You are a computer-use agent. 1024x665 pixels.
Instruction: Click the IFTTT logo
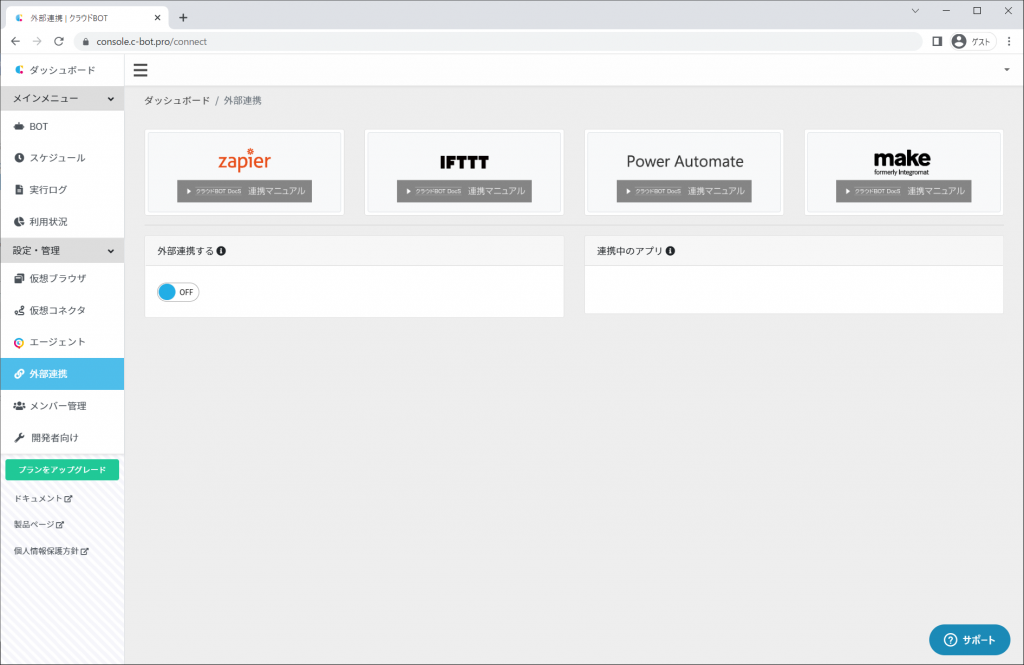464,162
